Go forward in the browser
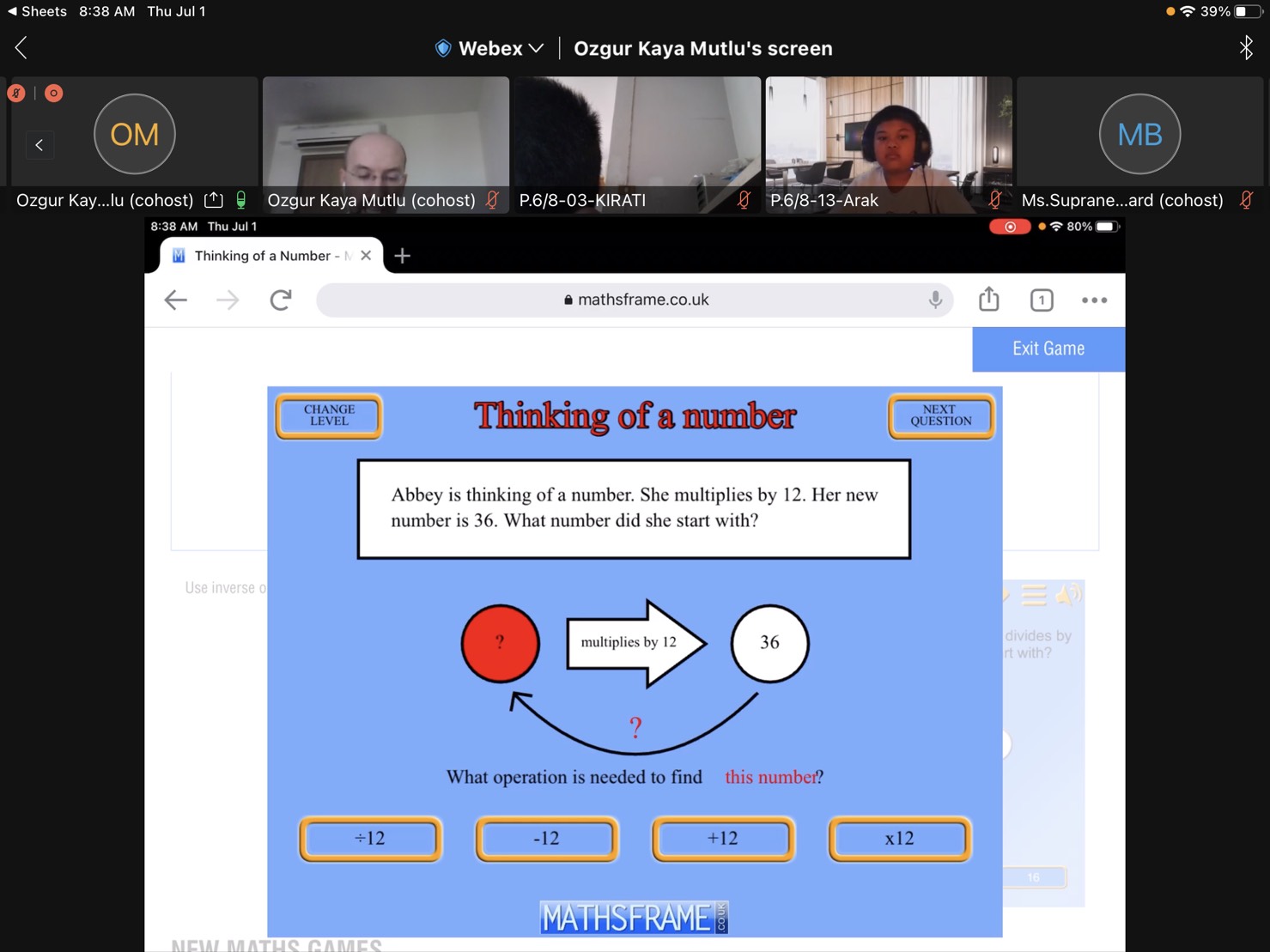This screenshot has height=952, width=1270. 228,300
